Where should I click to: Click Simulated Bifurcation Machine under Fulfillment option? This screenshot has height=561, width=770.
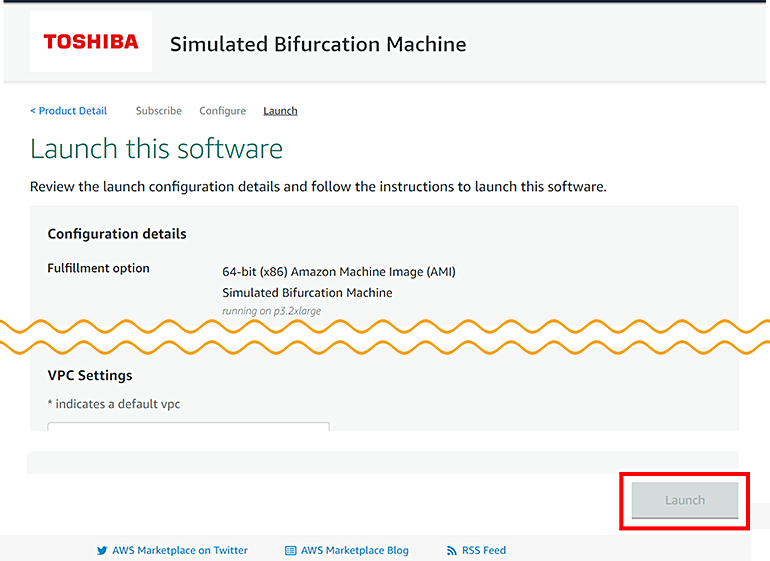click(x=307, y=293)
